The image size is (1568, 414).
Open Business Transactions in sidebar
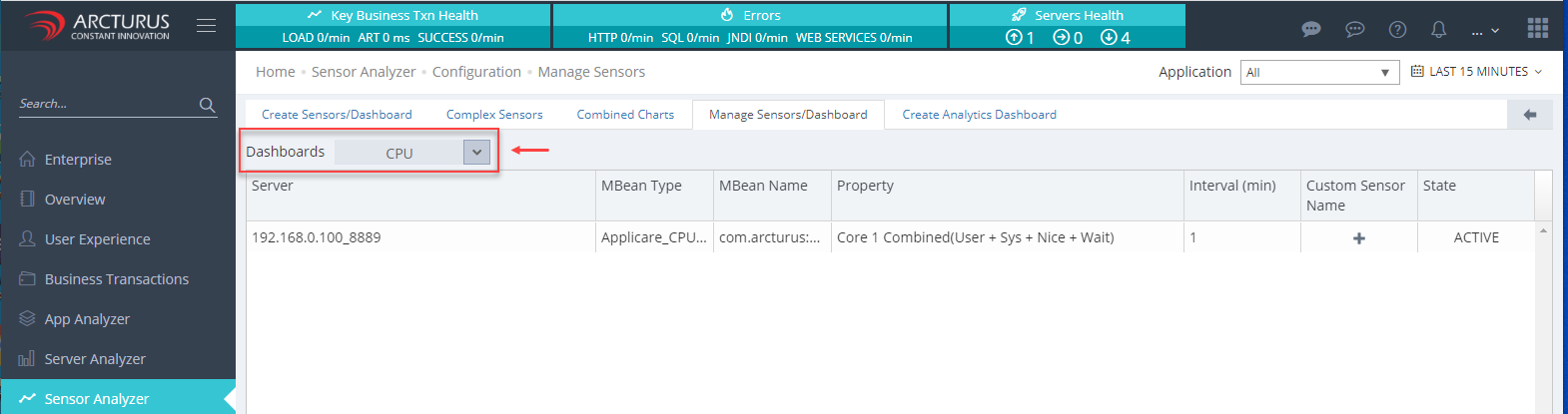pyautogui.click(x=116, y=279)
